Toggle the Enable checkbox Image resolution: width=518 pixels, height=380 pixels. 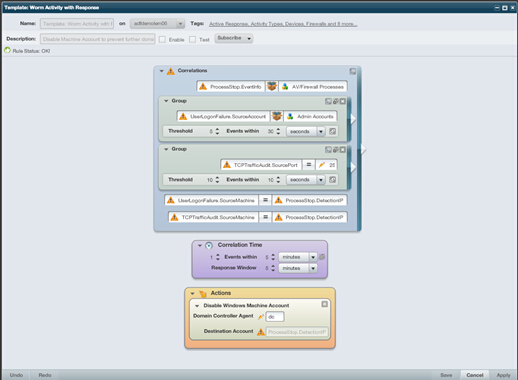162,39
